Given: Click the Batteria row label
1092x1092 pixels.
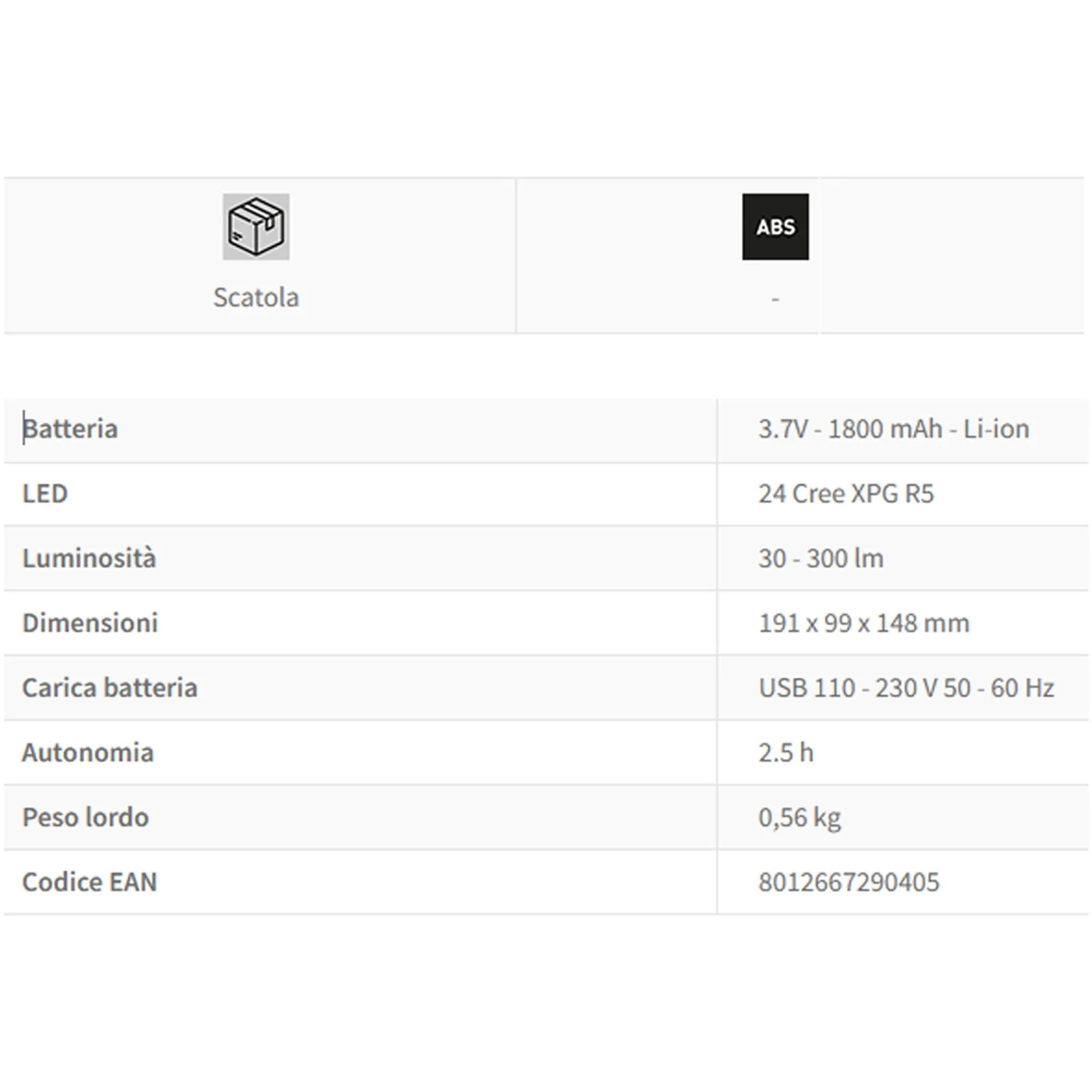Looking at the screenshot, I should pyautogui.click(x=70, y=429).
